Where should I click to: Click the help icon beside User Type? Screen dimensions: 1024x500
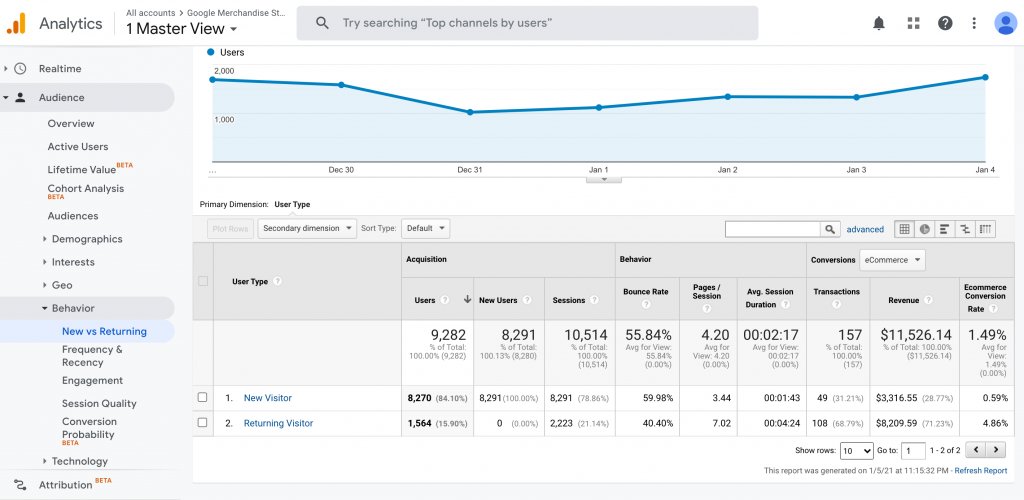[x=278, y=281]
